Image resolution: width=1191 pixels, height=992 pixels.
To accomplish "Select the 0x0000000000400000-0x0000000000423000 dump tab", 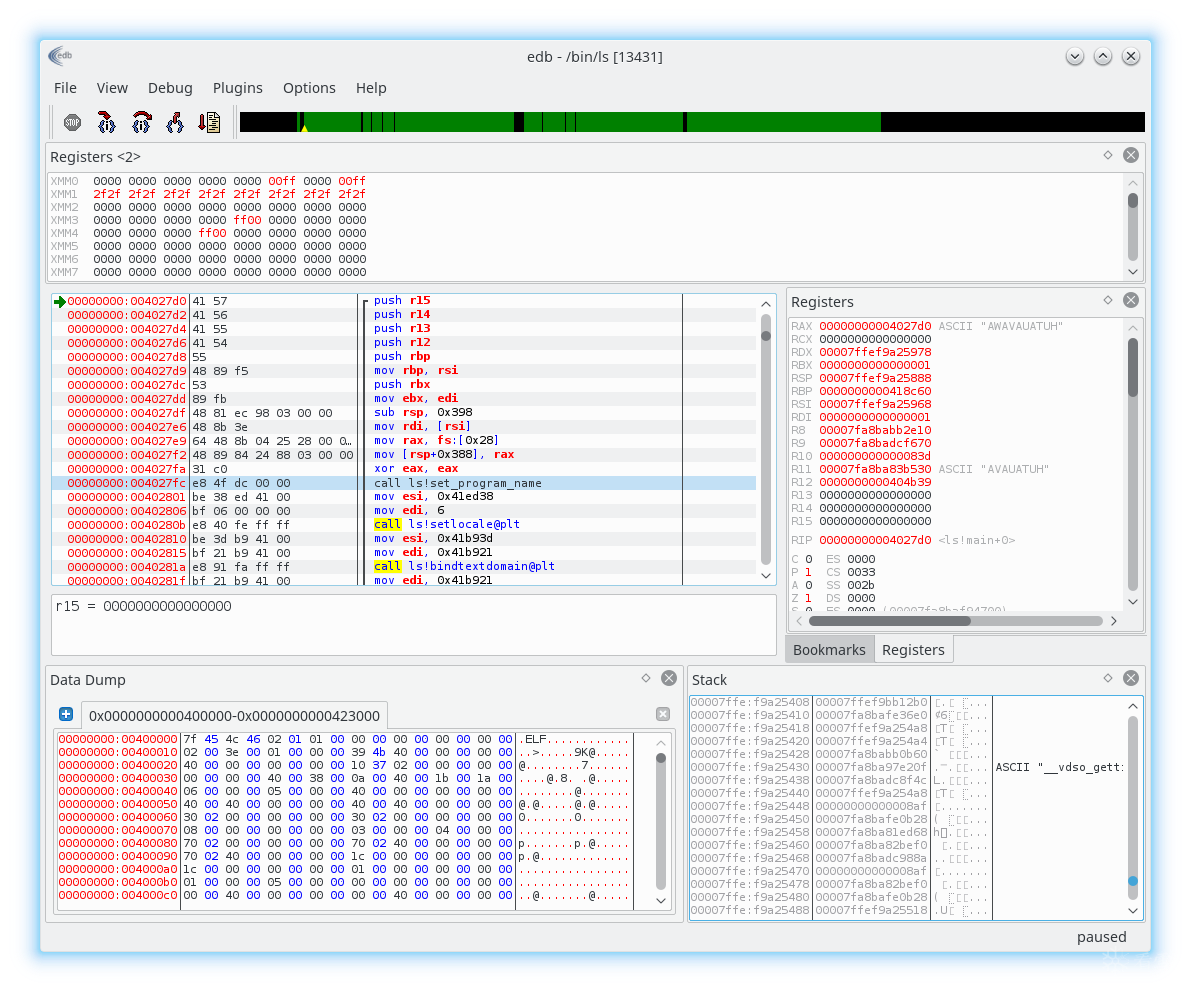I will click(x=234, y=716).
